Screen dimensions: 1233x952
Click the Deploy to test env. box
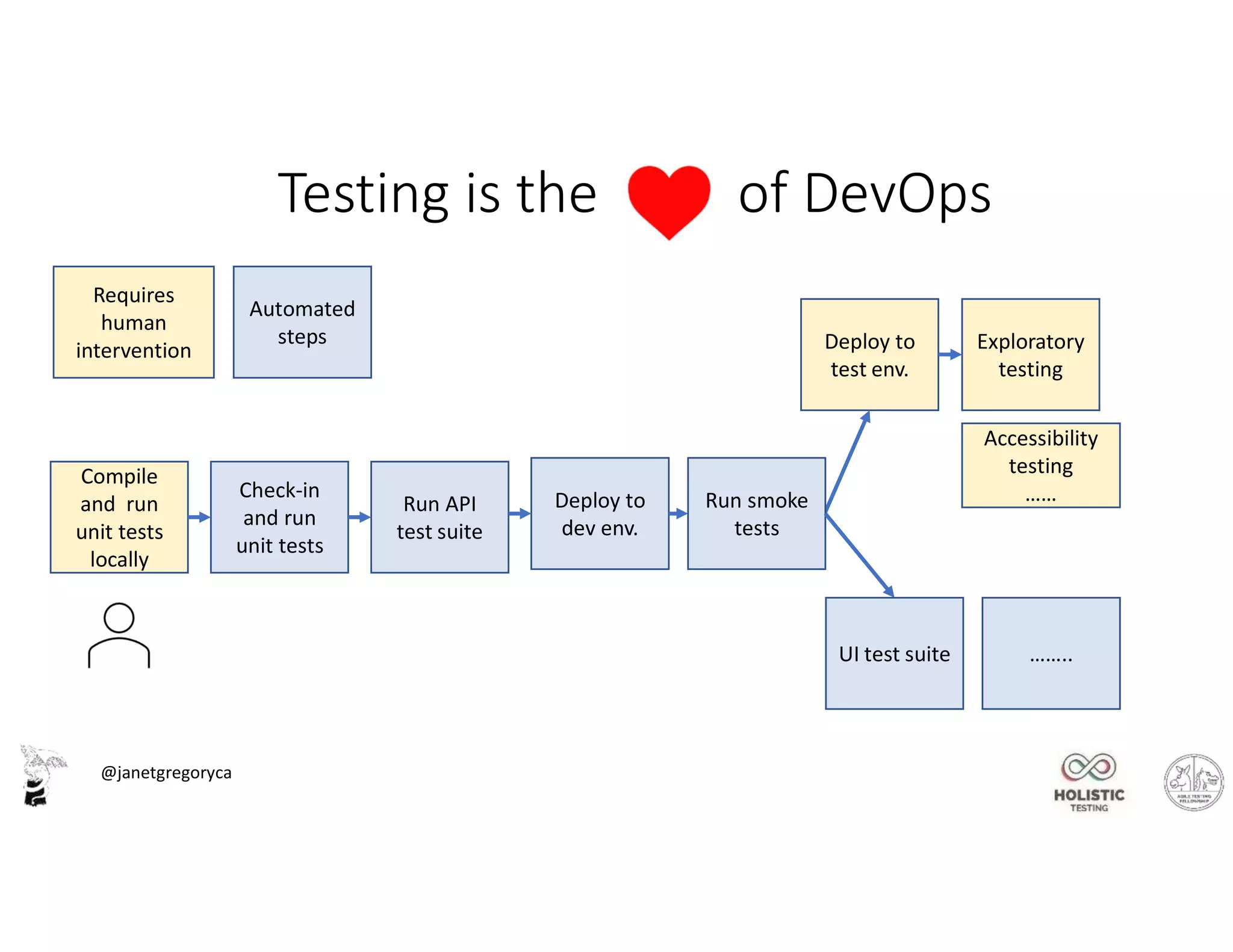[869, 354]
